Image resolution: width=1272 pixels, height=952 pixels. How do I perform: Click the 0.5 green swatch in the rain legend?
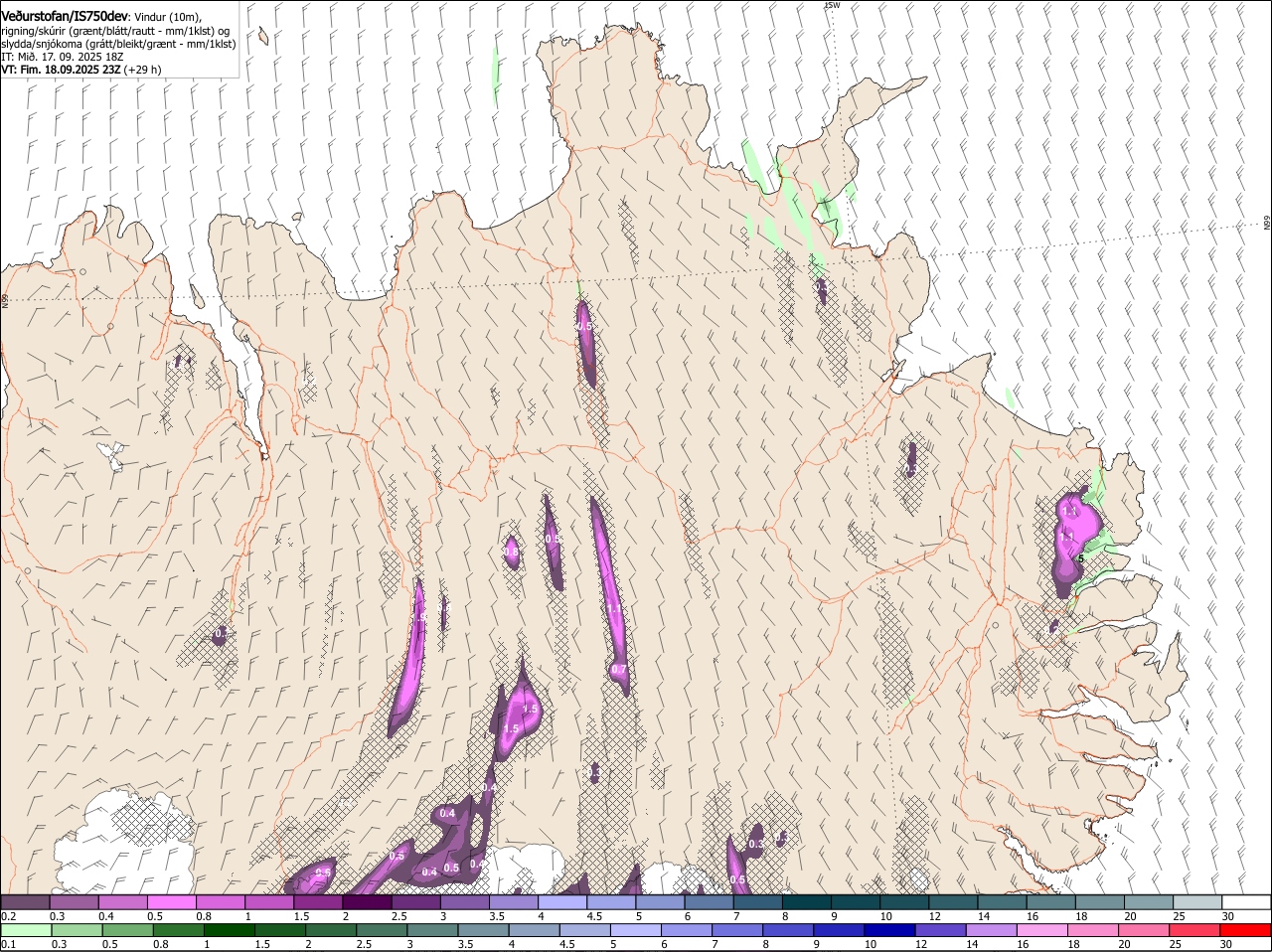128,930
